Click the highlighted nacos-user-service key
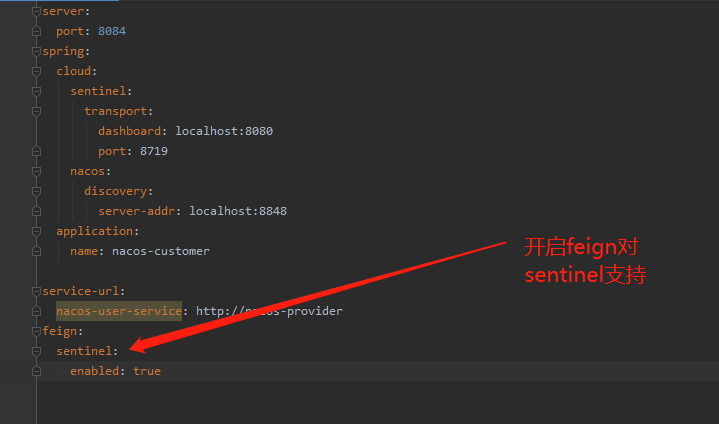This screenshot has width=719, height=424. click(x=119, y=311)
